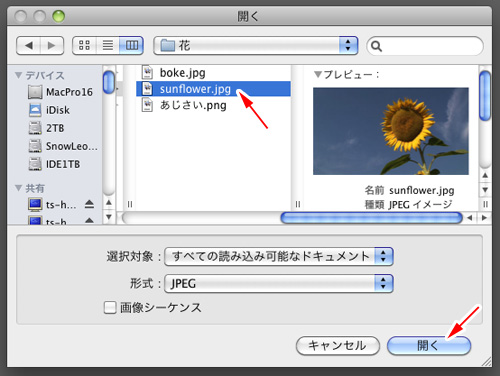Viewport: 500px width, 376px height.
Task: Switch to column view mode
Action: 131,45
